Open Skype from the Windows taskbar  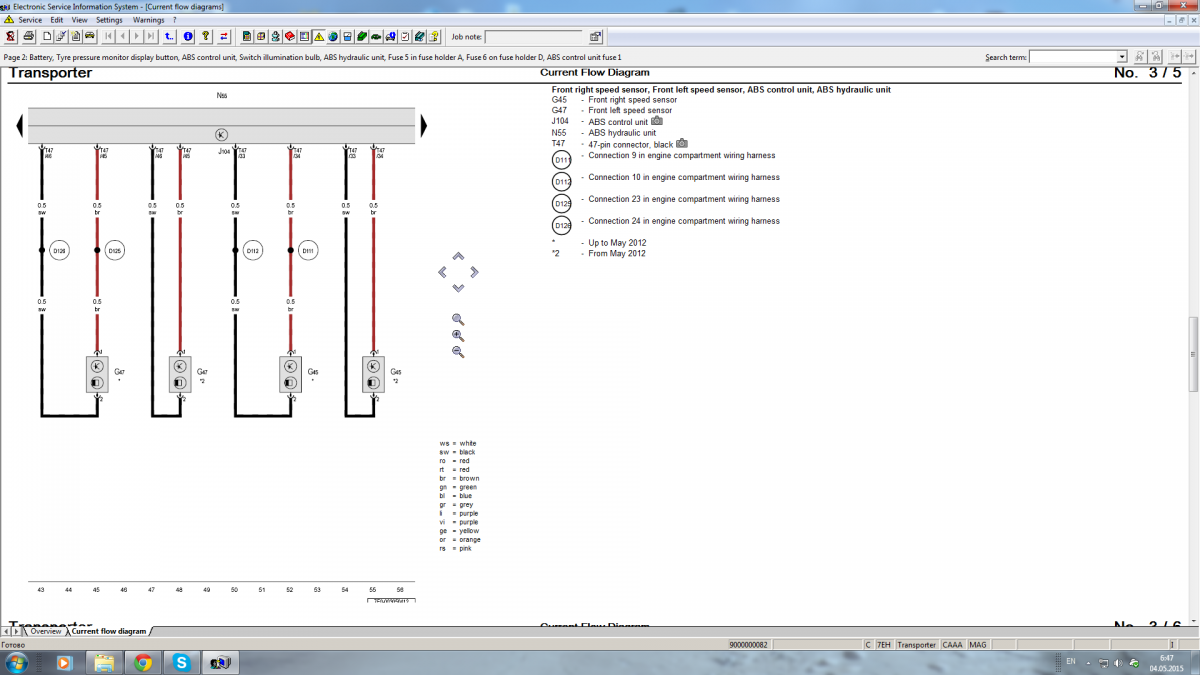tap(181, 662)
